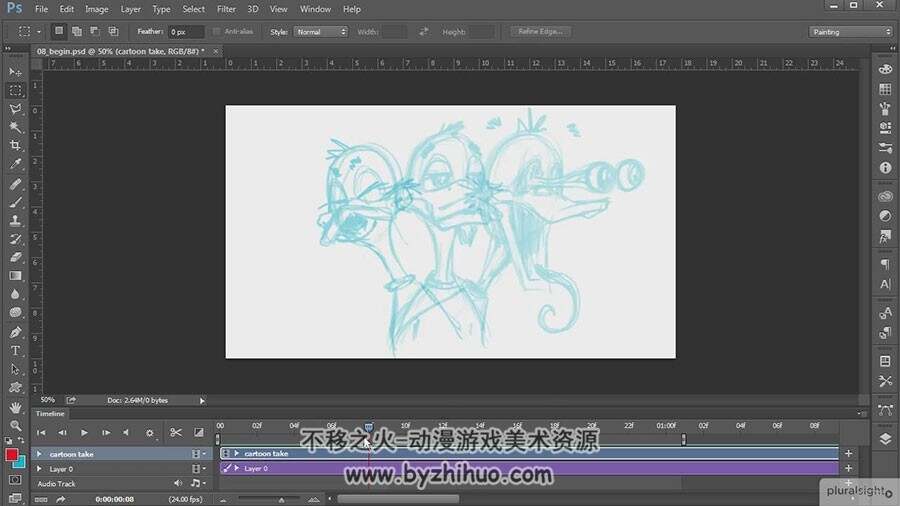Add media to cartoon take track
This screenshot has height=506, width=900.
(x=848, y=453)
